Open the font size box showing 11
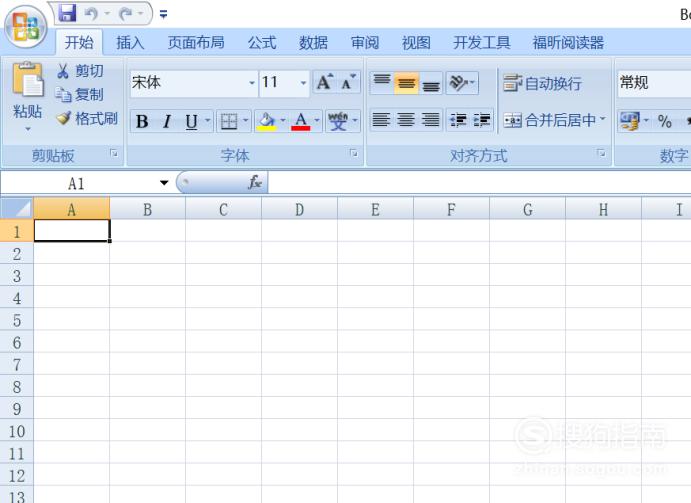The height and width of the screenshot is (503, 691). click(284, 82)
